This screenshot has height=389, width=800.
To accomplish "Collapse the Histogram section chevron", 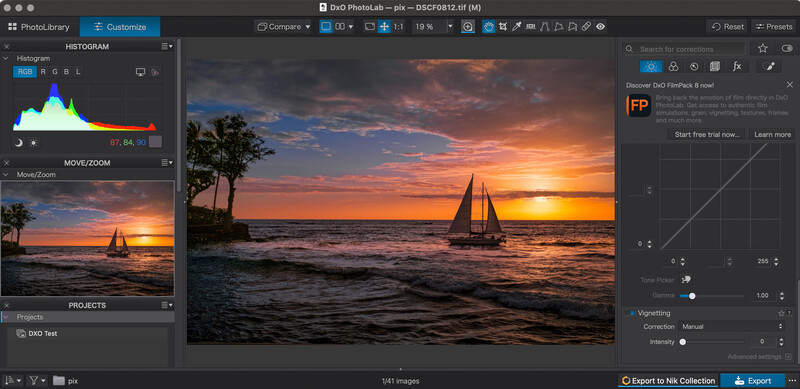I will click(6, 58).
